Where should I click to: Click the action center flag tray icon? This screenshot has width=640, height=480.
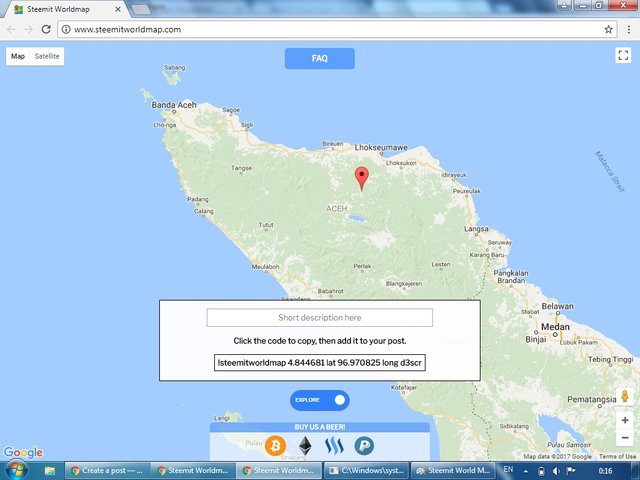[x=571, y=471]
